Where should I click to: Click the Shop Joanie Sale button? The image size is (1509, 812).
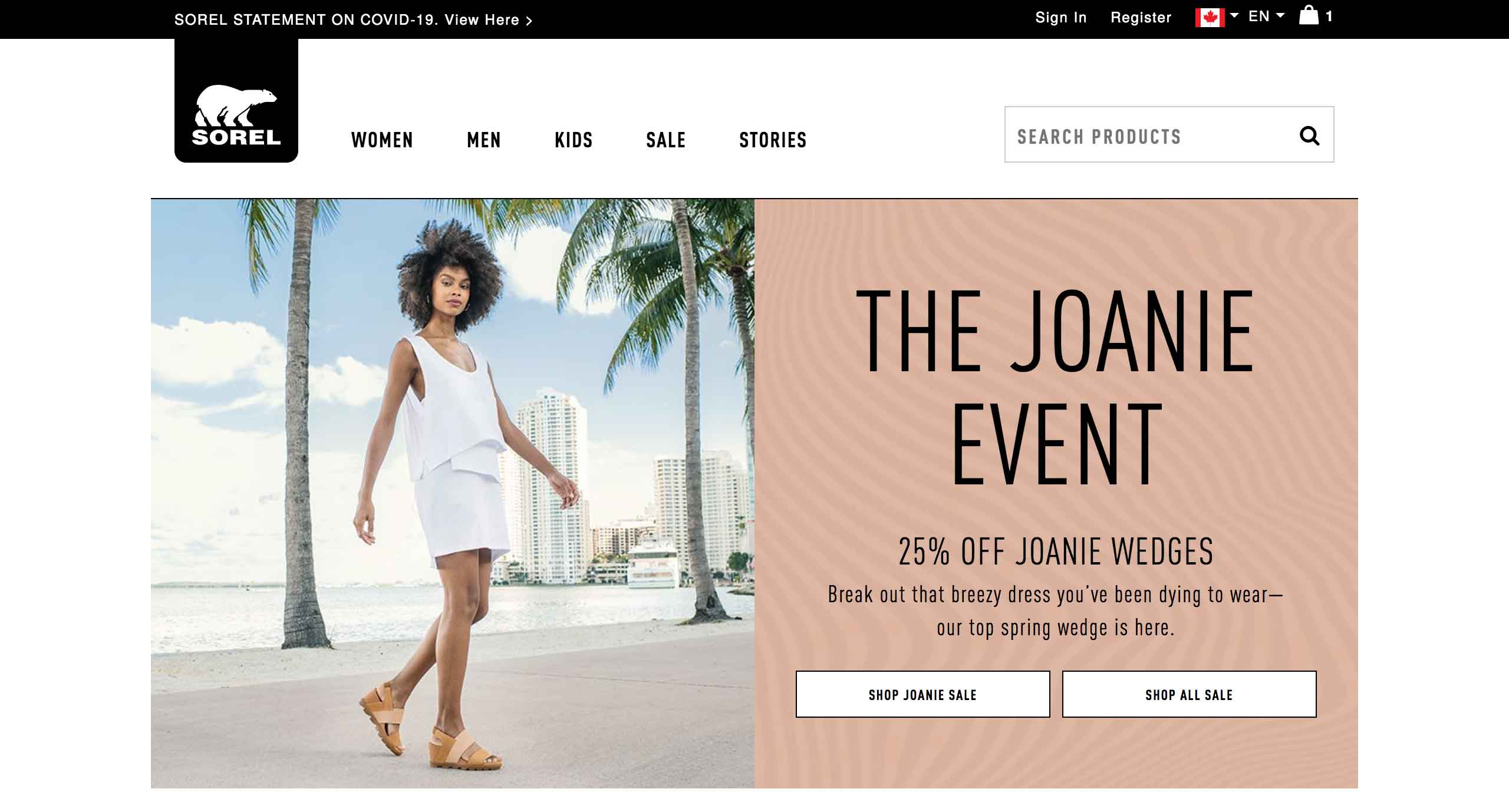tap(922, 694)
